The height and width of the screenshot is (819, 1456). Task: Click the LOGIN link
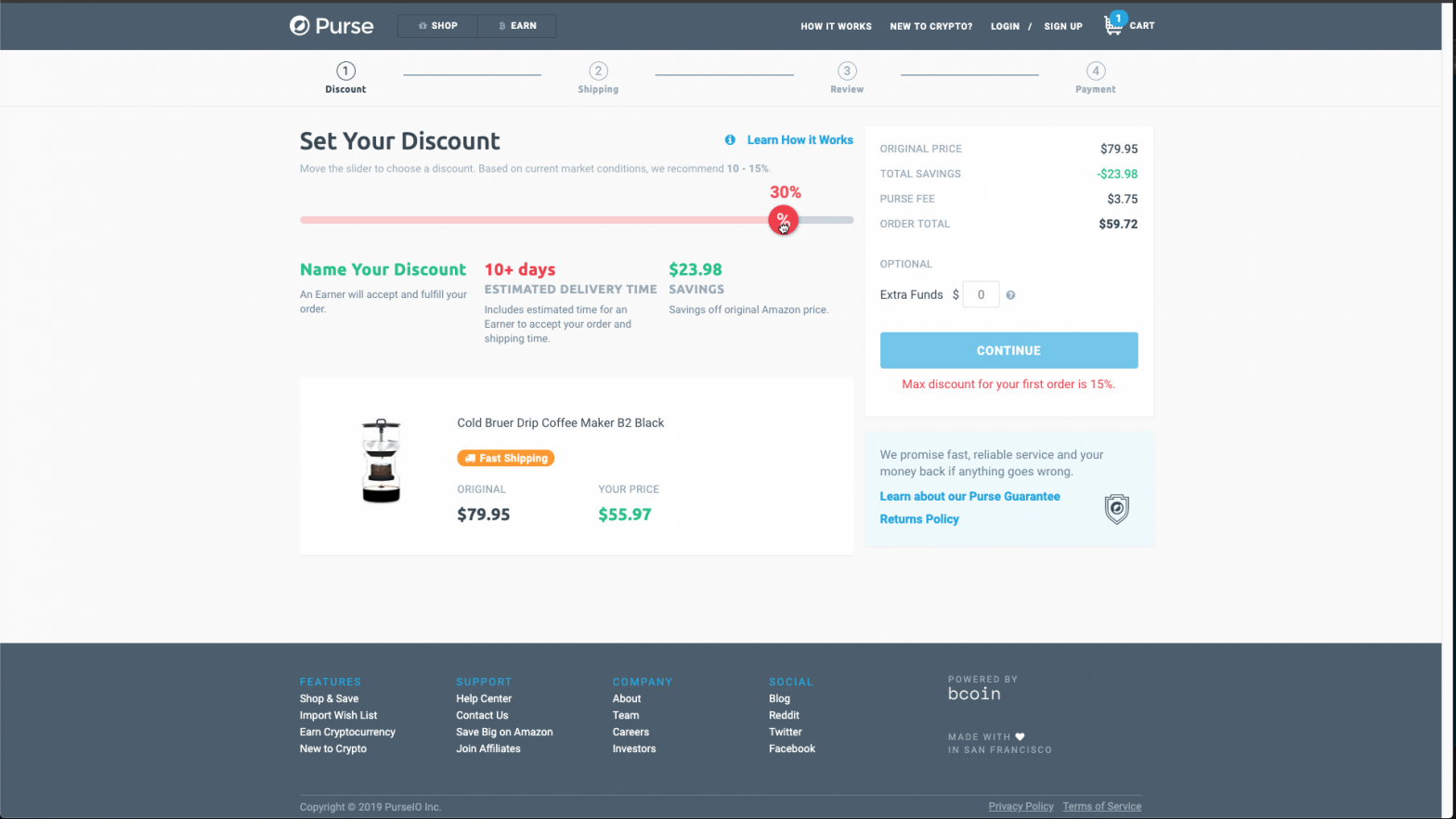click(x=1005, y=26)
